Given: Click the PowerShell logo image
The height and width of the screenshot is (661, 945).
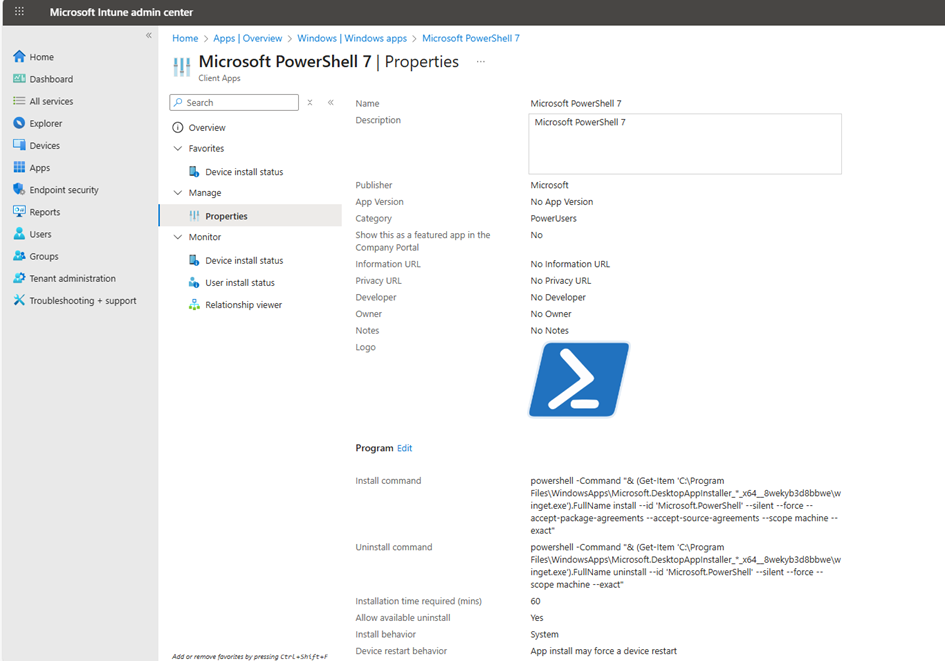Looking at the screenshot, I should pos(579,380).
